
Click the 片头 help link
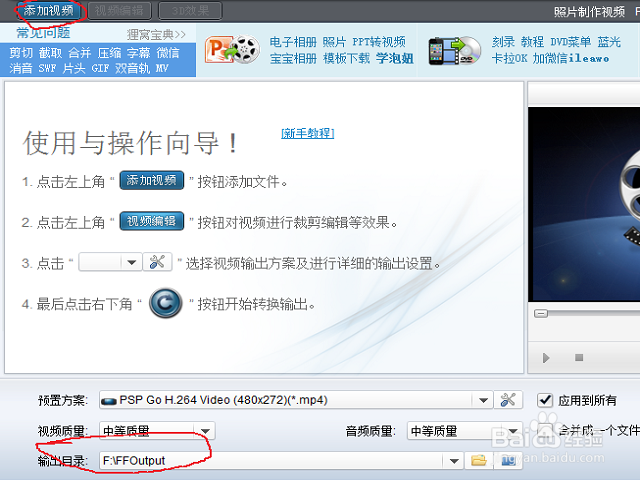click(x=74, y=68)
